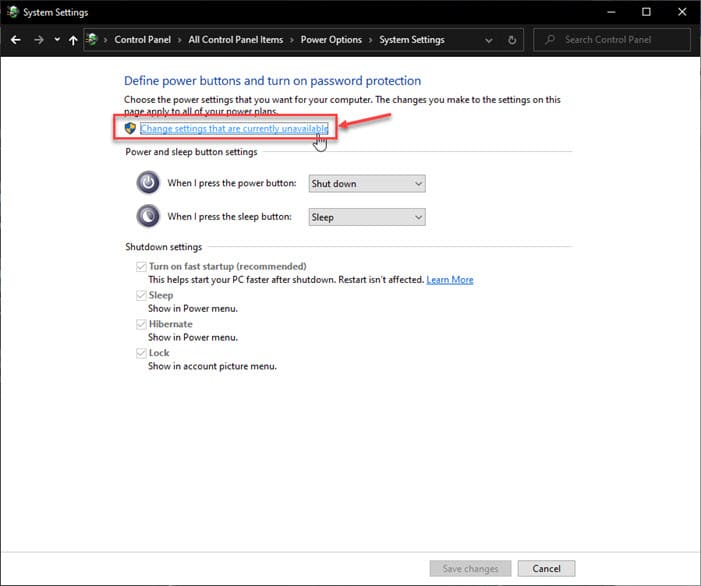Click the Save changes button
701x586 pixels.
tap(470, 569)
